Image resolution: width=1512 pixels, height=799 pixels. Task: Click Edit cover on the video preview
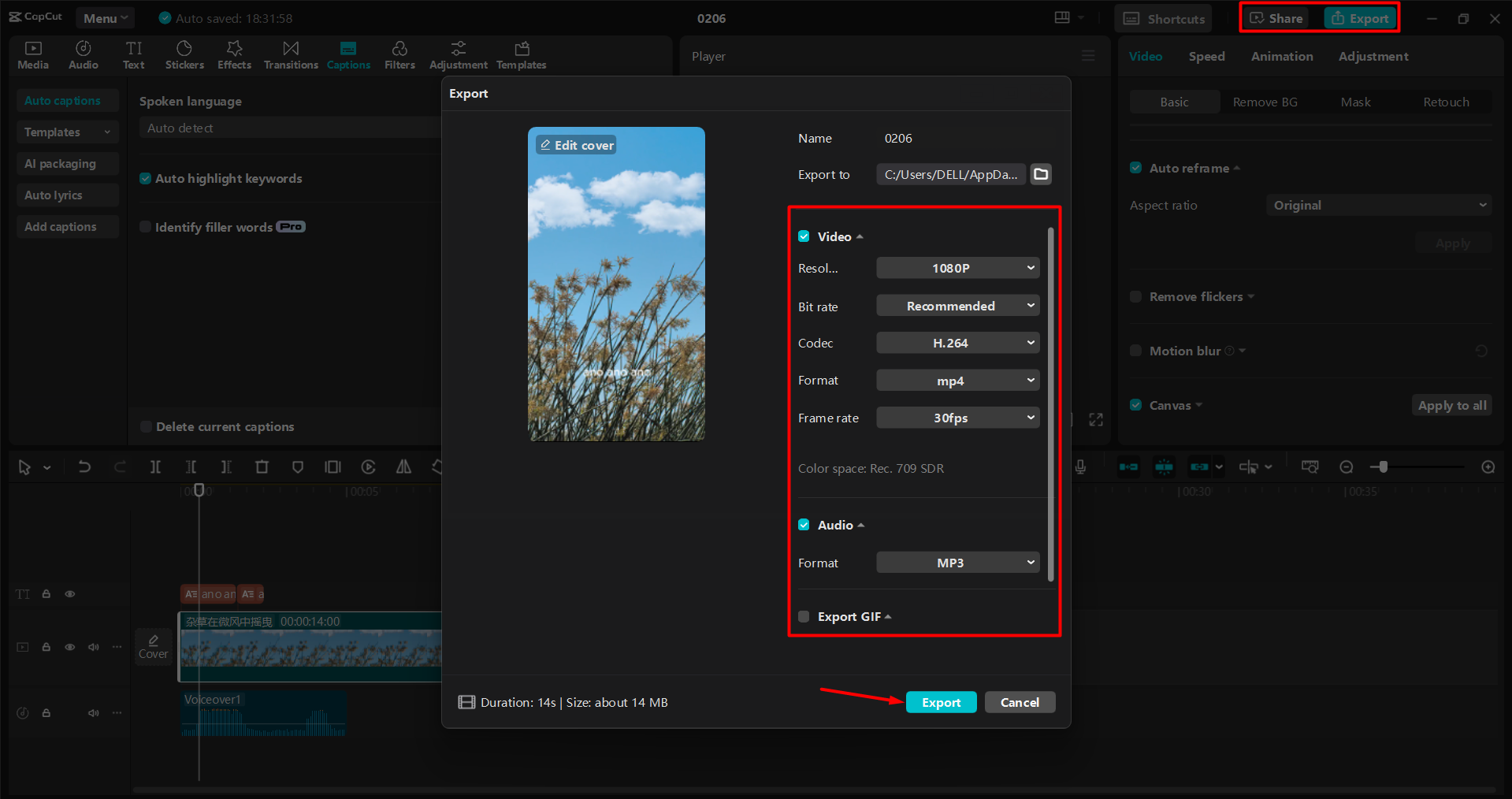point(576,144)
